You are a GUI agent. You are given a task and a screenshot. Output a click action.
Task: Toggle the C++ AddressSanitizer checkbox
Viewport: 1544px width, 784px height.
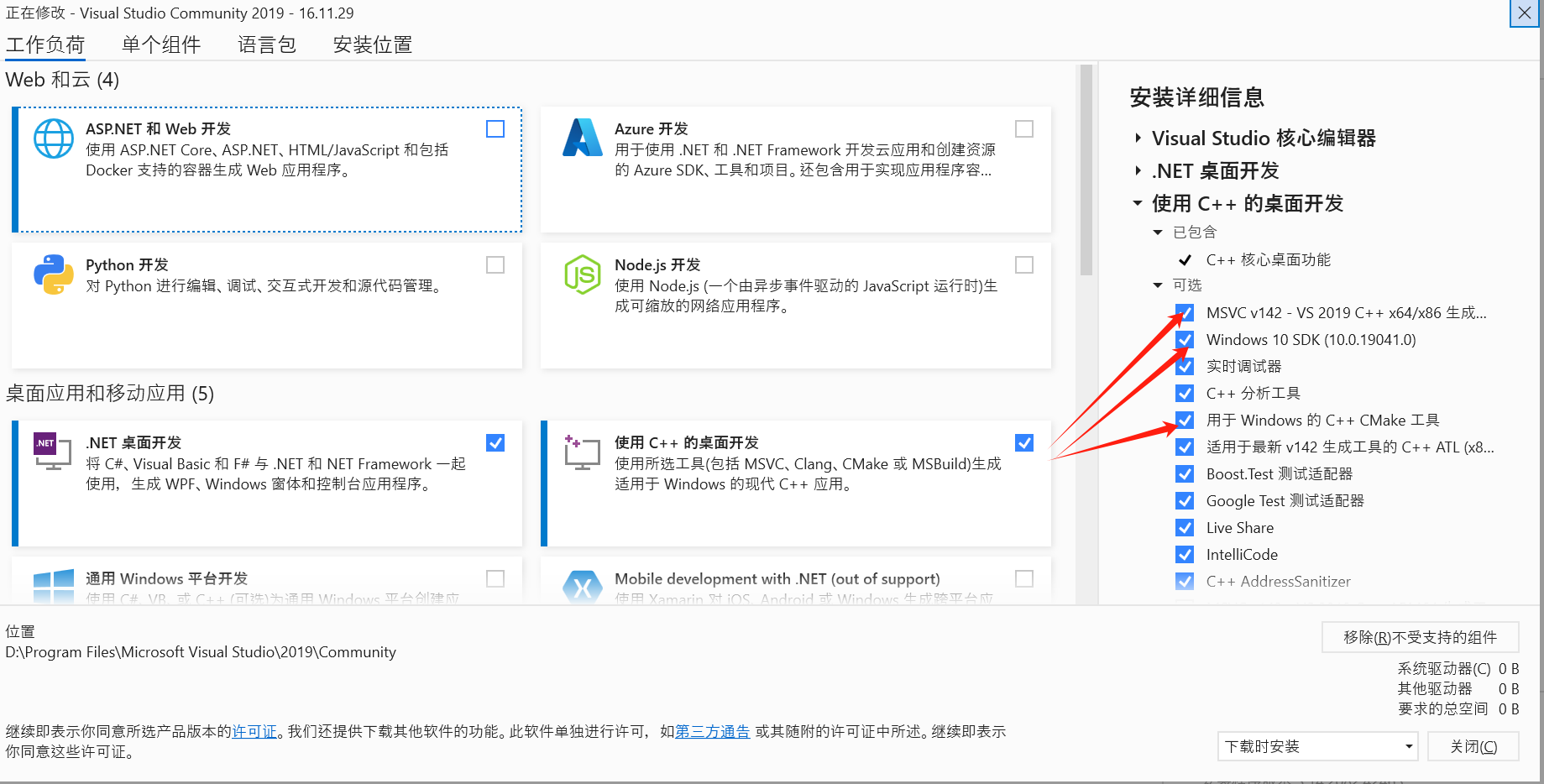pyautogui.click(x=1185, y=582)
